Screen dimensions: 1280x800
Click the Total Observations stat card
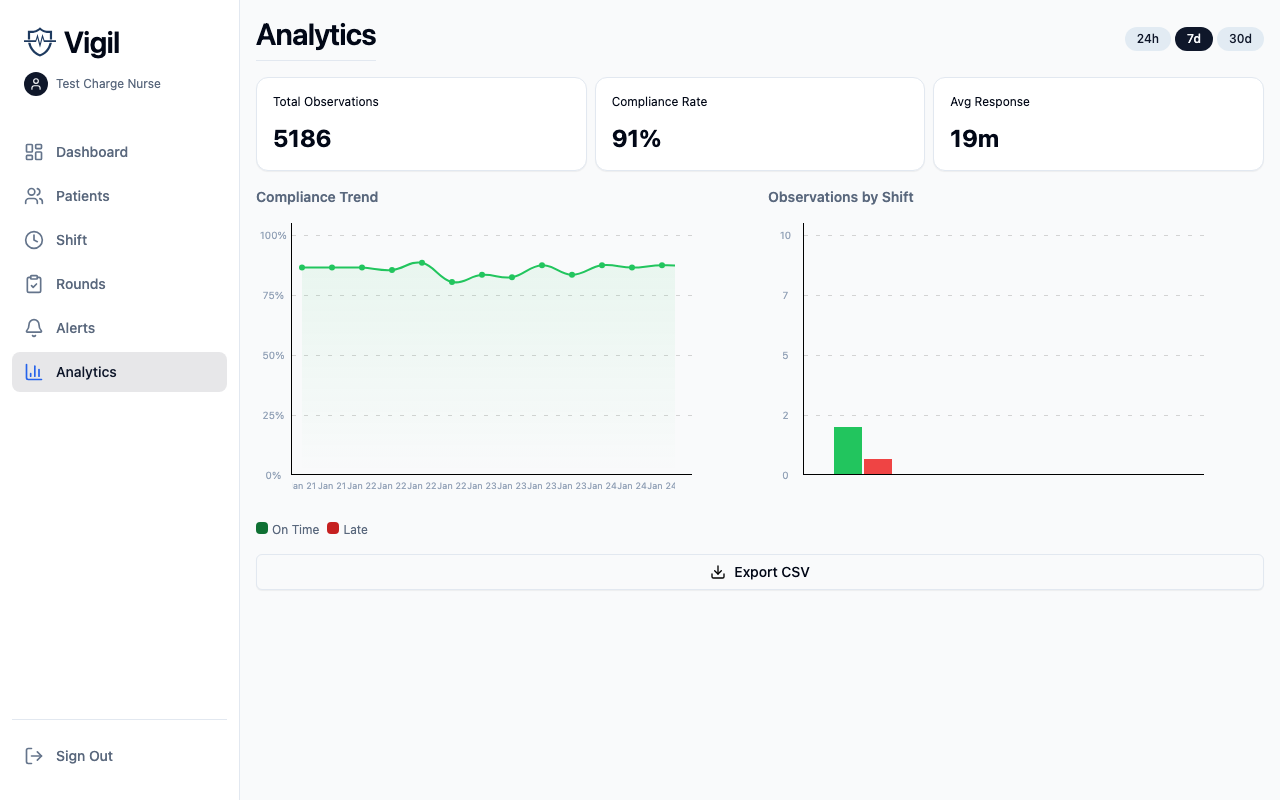coord(421,123)
